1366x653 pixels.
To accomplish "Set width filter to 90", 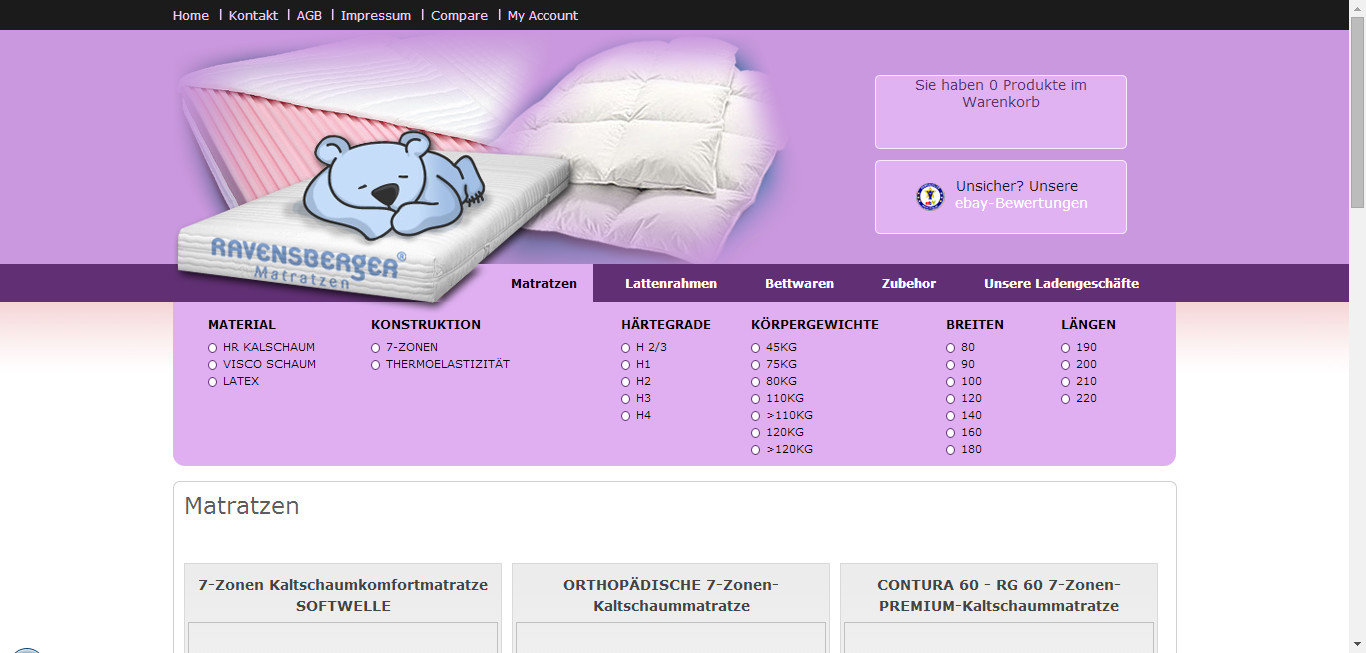I will click(x=950, y=365).
